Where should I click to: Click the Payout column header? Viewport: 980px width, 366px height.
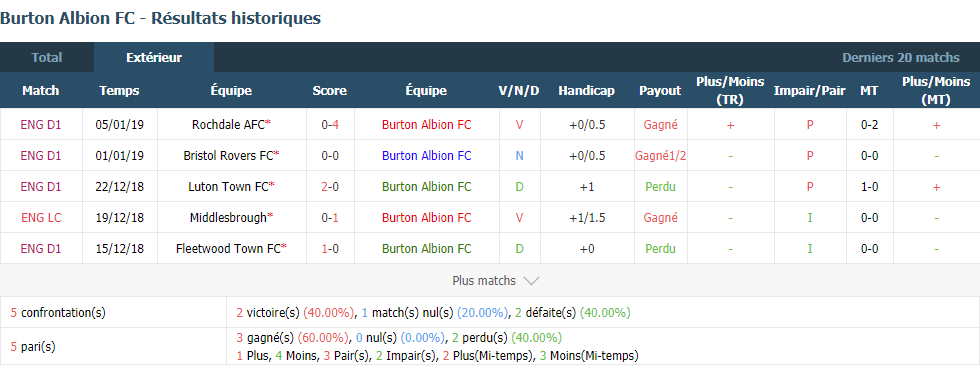[x=660, y=91]
